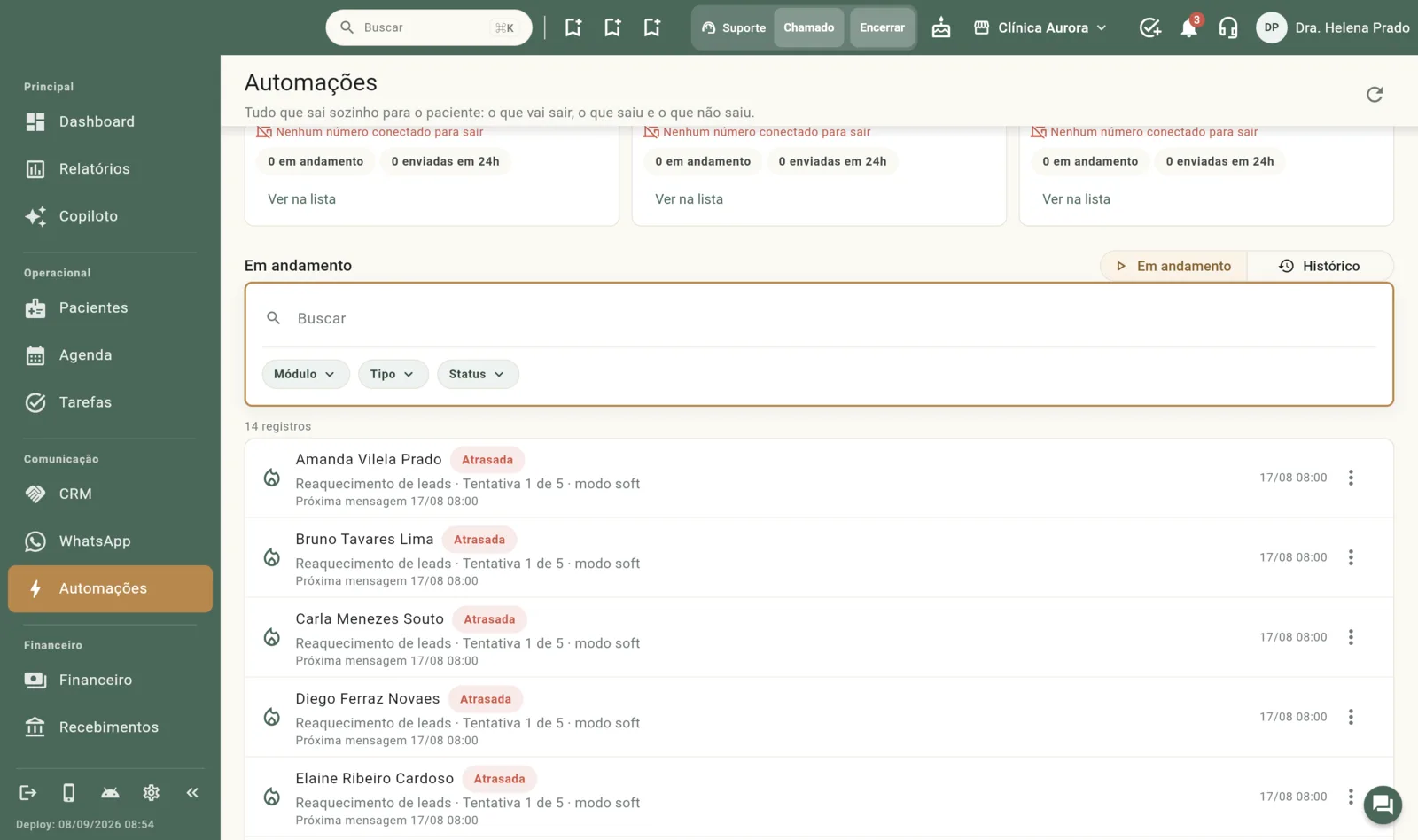Open options menu for Elaine Ribeiro Cardoso
The image size is (1418, 840).
point(1351,797)
